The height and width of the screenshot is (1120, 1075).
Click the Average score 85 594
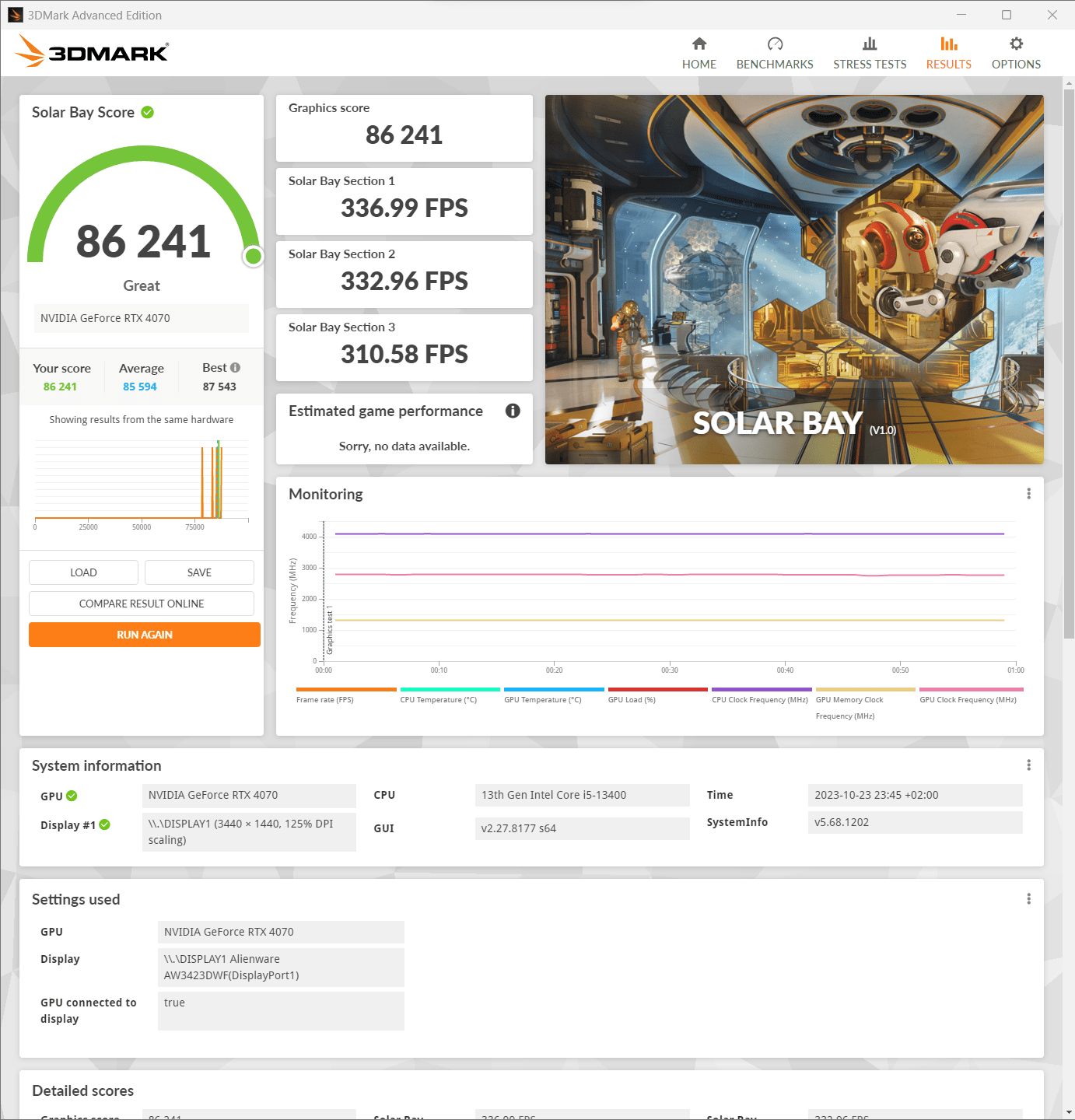pyautogui.click(x=140, y=387)
